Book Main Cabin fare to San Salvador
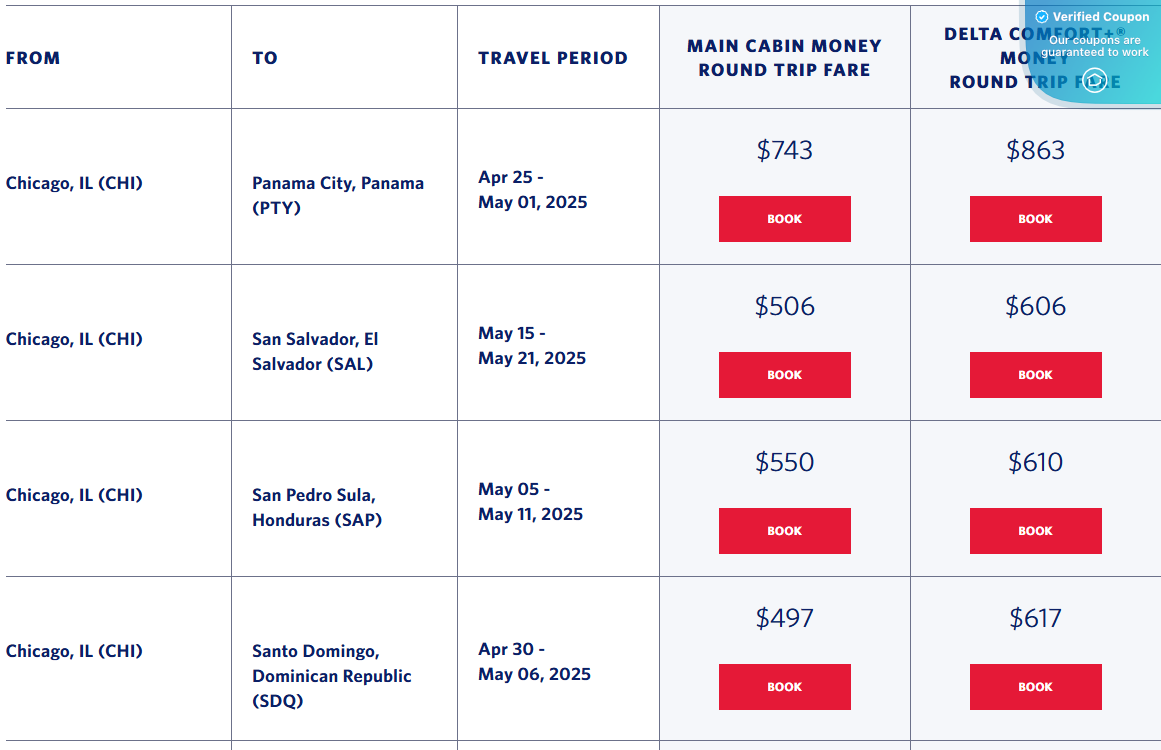1161x750 pixels. (x=784, y=374)
